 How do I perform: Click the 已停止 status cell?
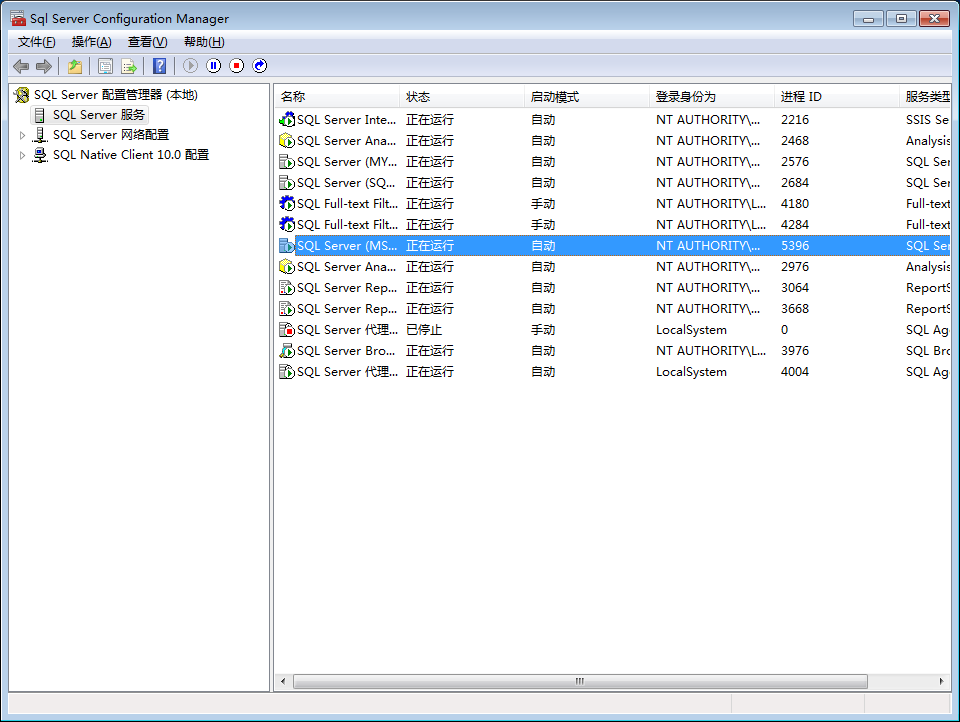point(424,329)
